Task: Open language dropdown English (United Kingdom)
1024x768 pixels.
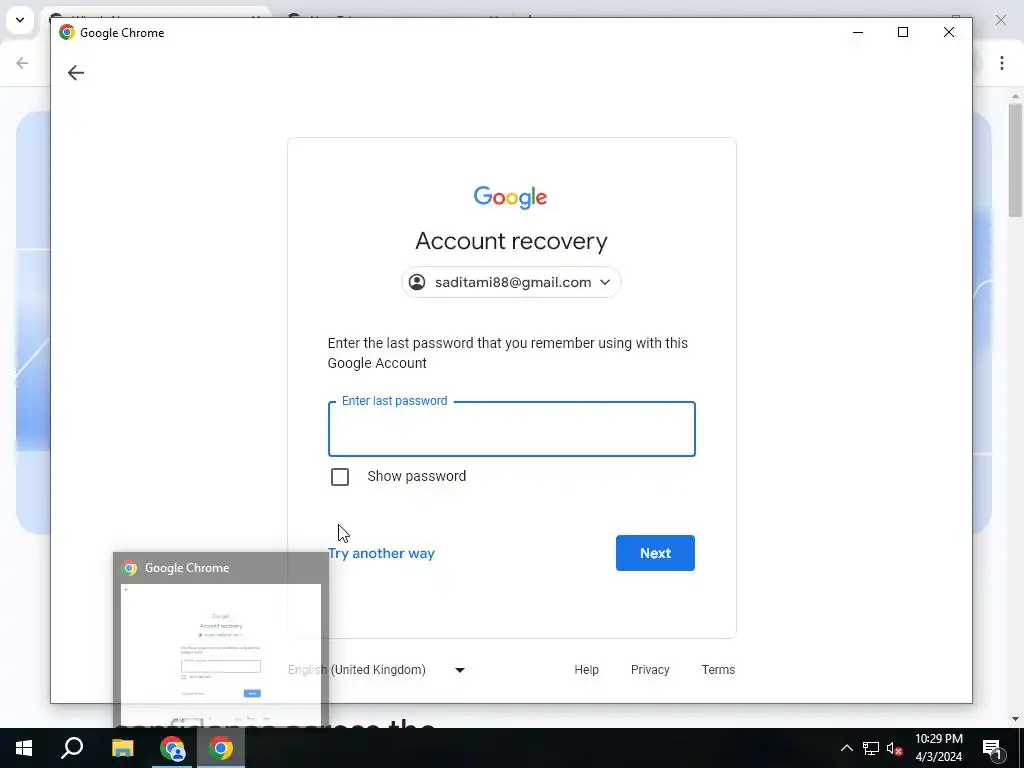Action: tap(377, 670)
